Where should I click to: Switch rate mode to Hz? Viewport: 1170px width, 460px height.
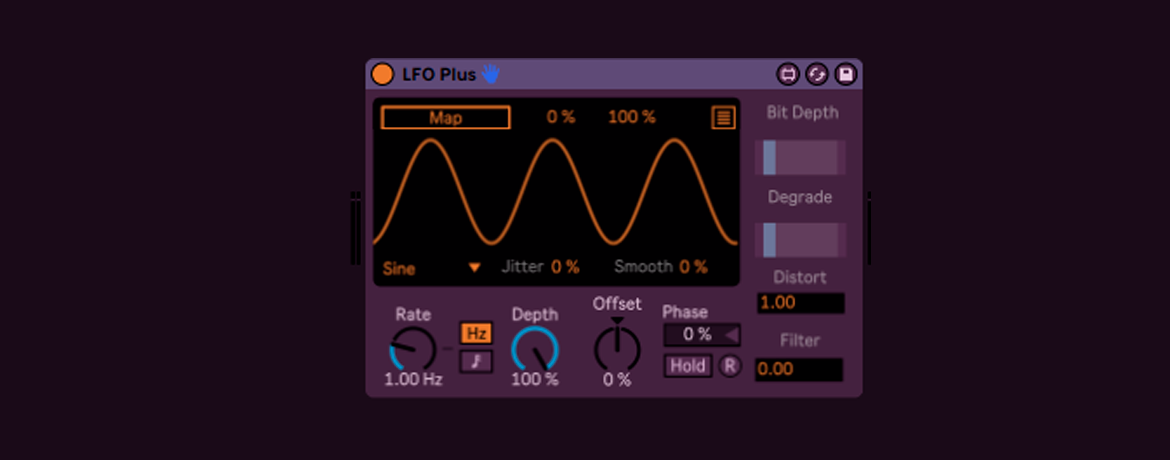476,333
